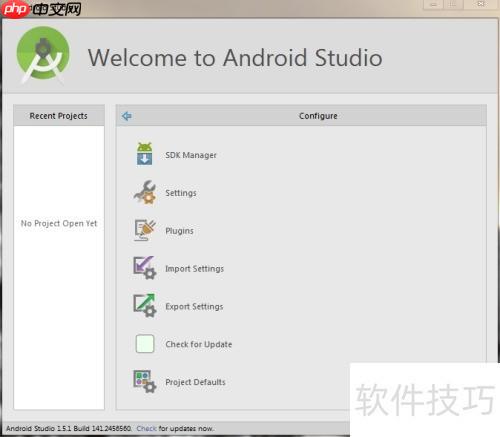Choose Export Settings
This screenshot has width=500, height=437.
click(194, 306)
